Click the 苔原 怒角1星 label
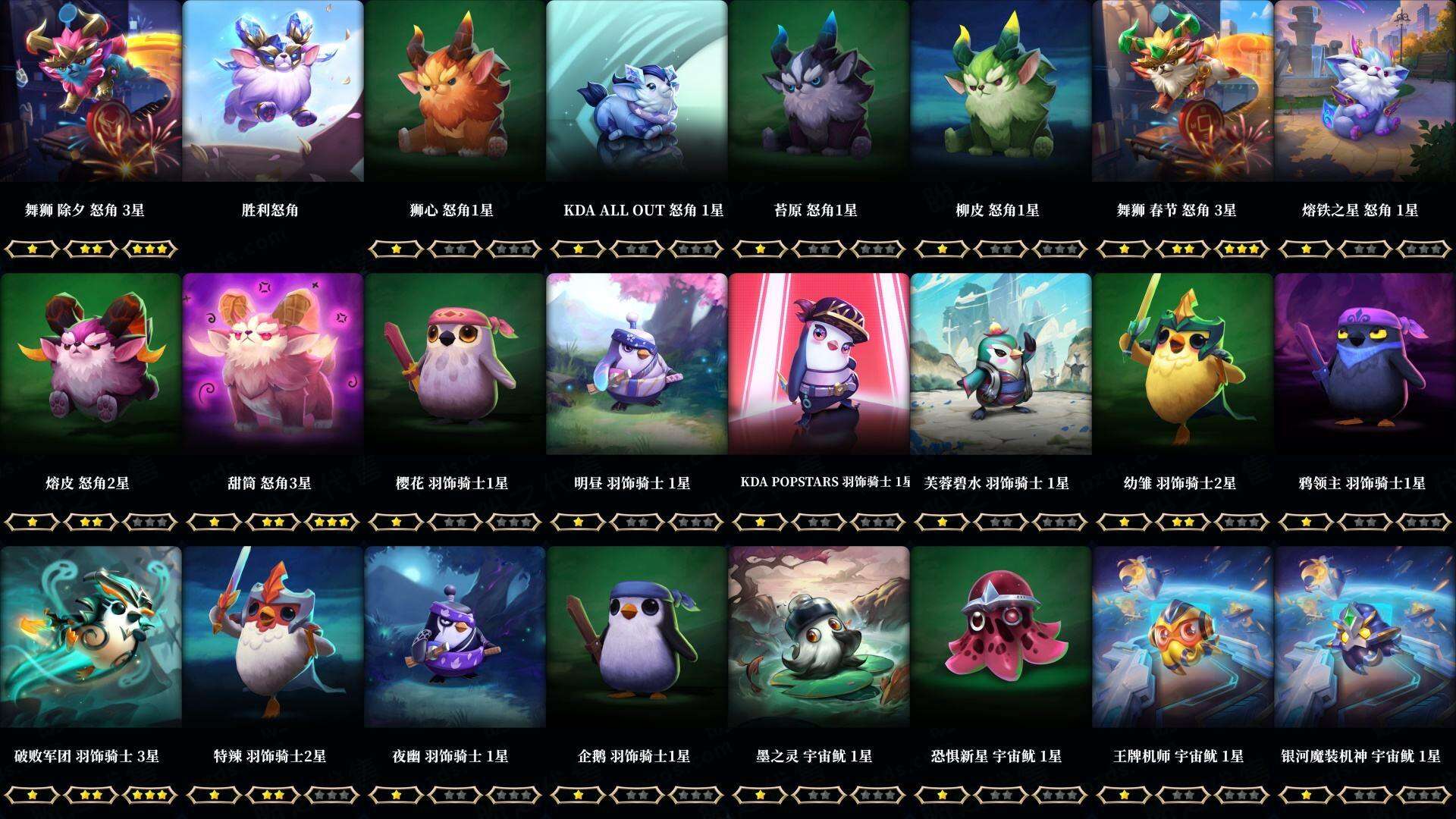This screenshot has width=1456, height=819. tap(815, 210)
